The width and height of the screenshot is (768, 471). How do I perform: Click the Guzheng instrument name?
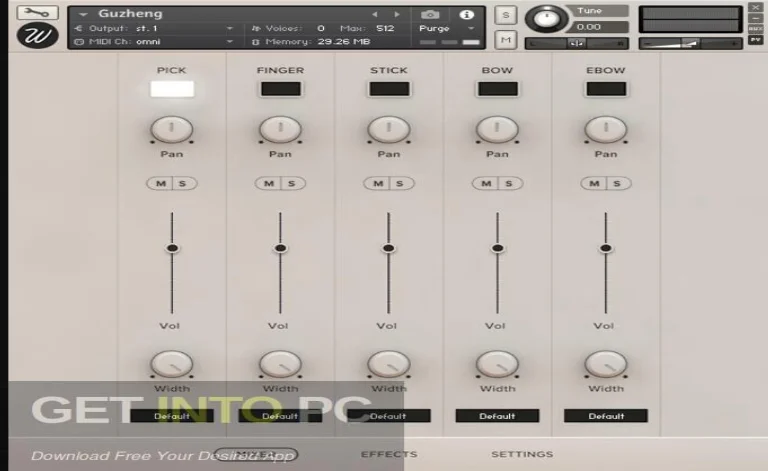tap(130, 14)
